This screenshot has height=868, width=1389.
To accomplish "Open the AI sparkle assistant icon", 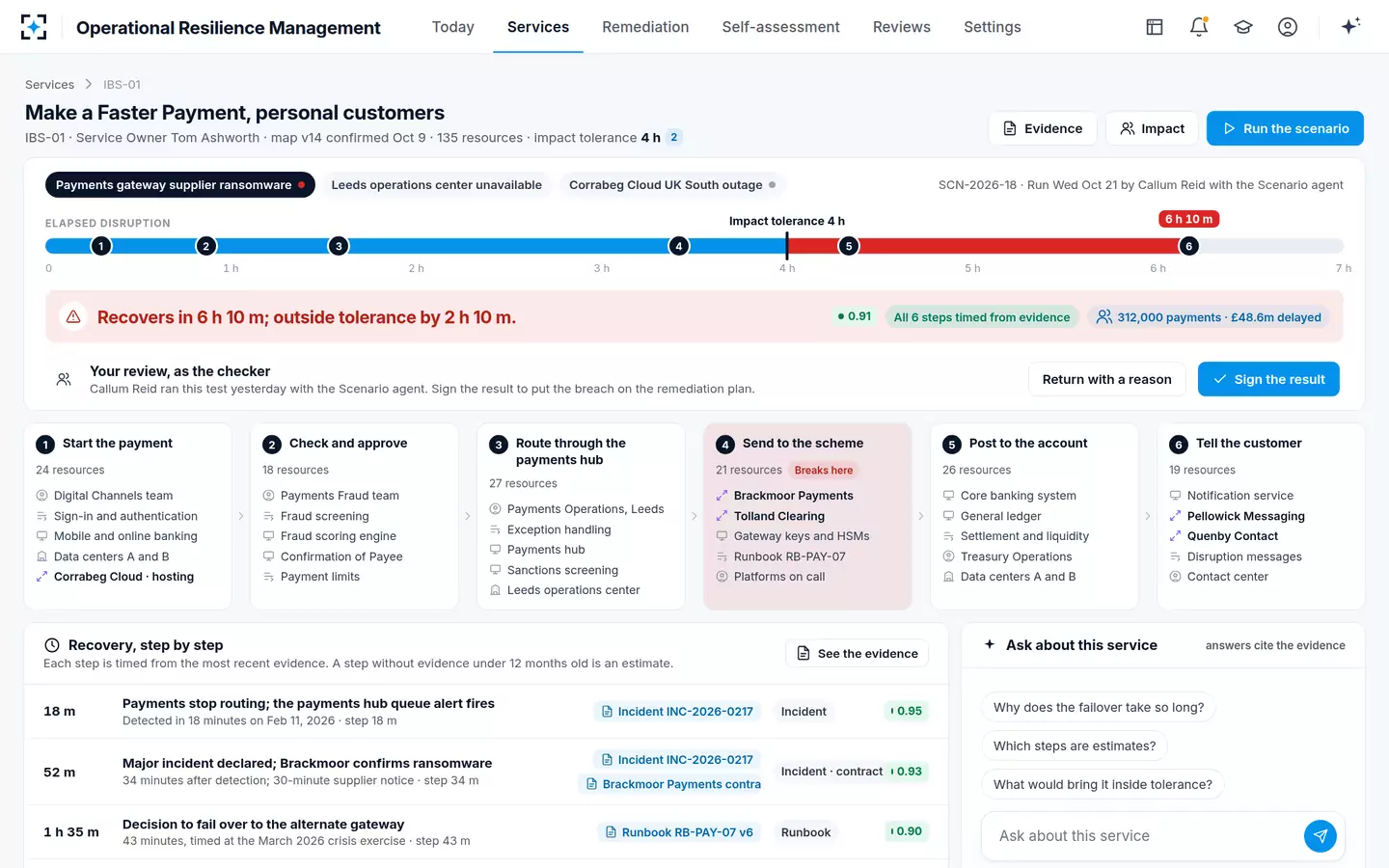I will (x=1350, y=26).
